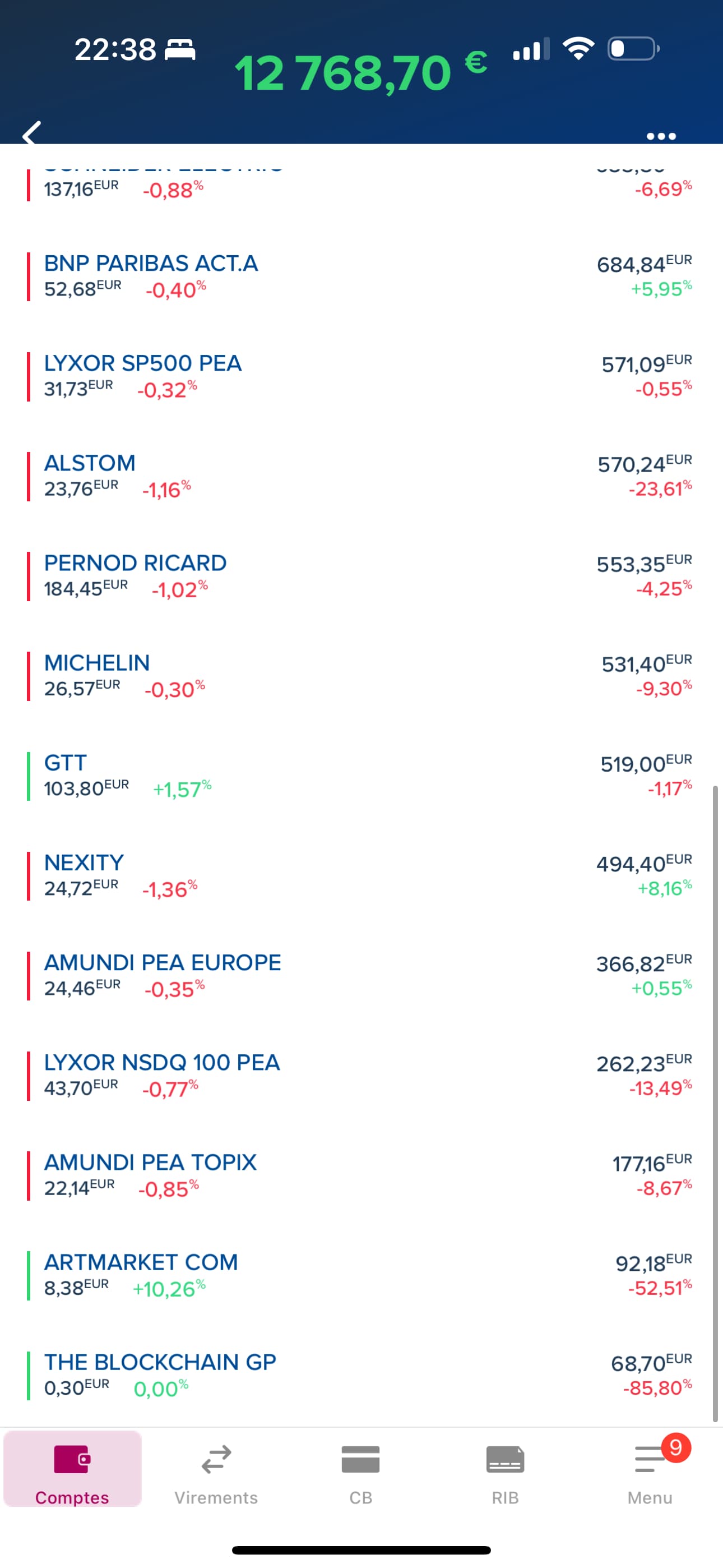The image size is (723, 1568).
Task: Open PERNOD RICARD details
Action: (361, 576)
